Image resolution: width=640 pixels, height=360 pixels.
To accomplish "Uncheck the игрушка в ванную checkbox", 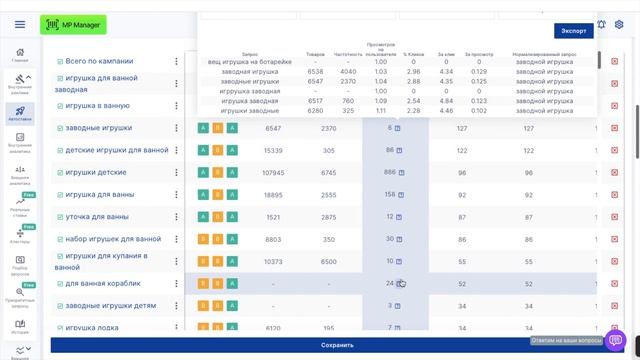I will click(60, 106).
